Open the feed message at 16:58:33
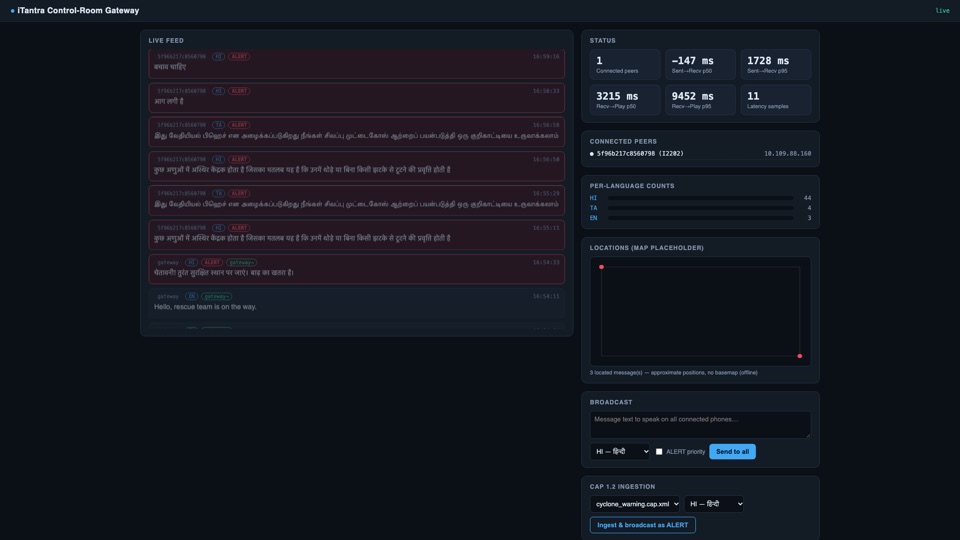 356,97
